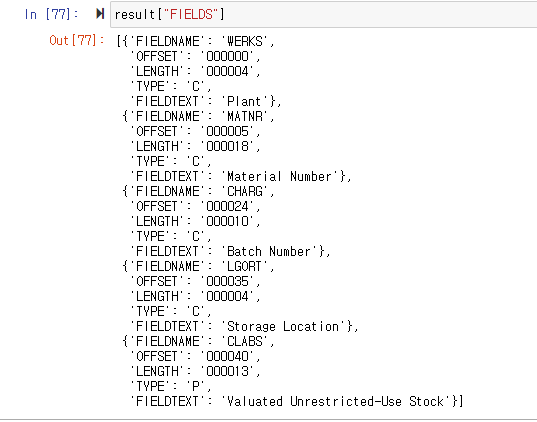Image resolution: width=537 pixels, height=422 pixels.
Task: Click the 'FIELDNAME': 'CHARG' line
Action: point(199,192)
